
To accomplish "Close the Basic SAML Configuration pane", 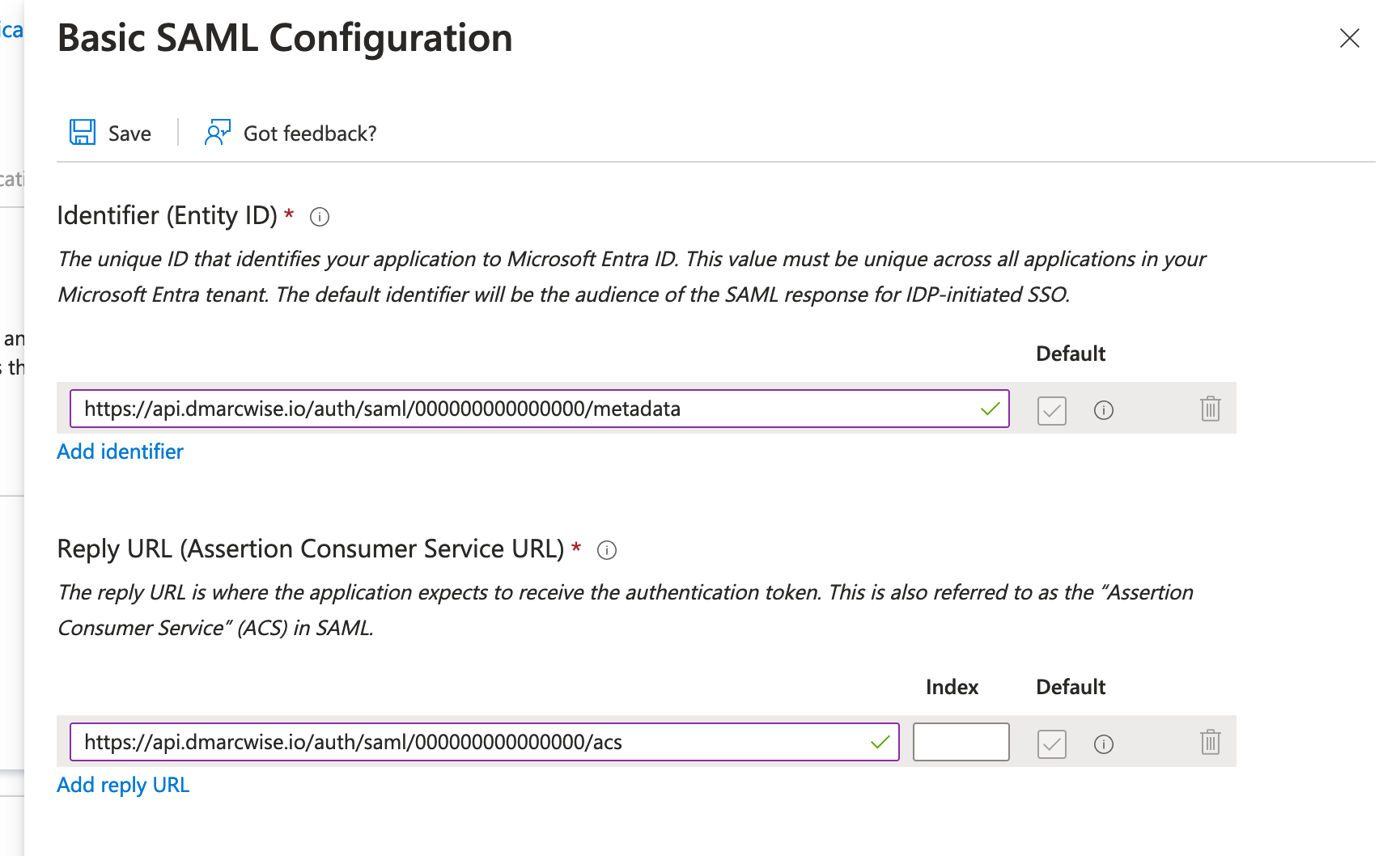I will coord(1350,38).
